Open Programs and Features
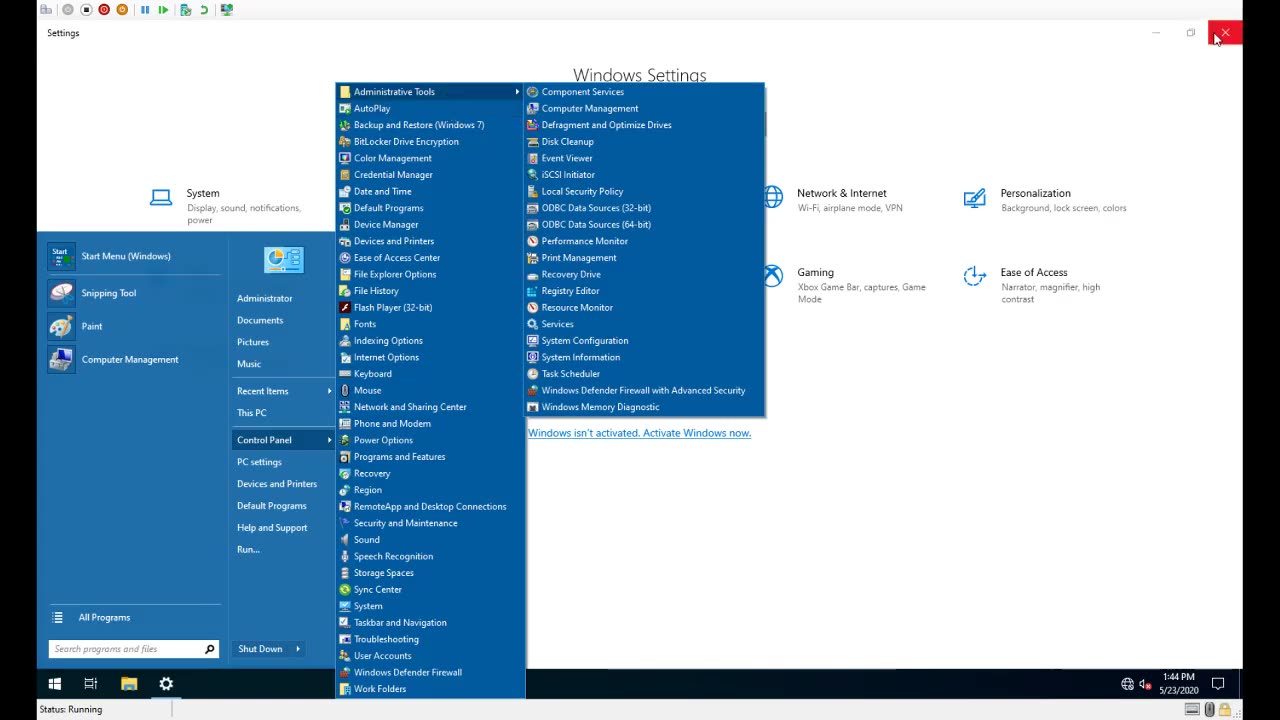This screenshot has width=1280, height=720. (x=399, y=457)
